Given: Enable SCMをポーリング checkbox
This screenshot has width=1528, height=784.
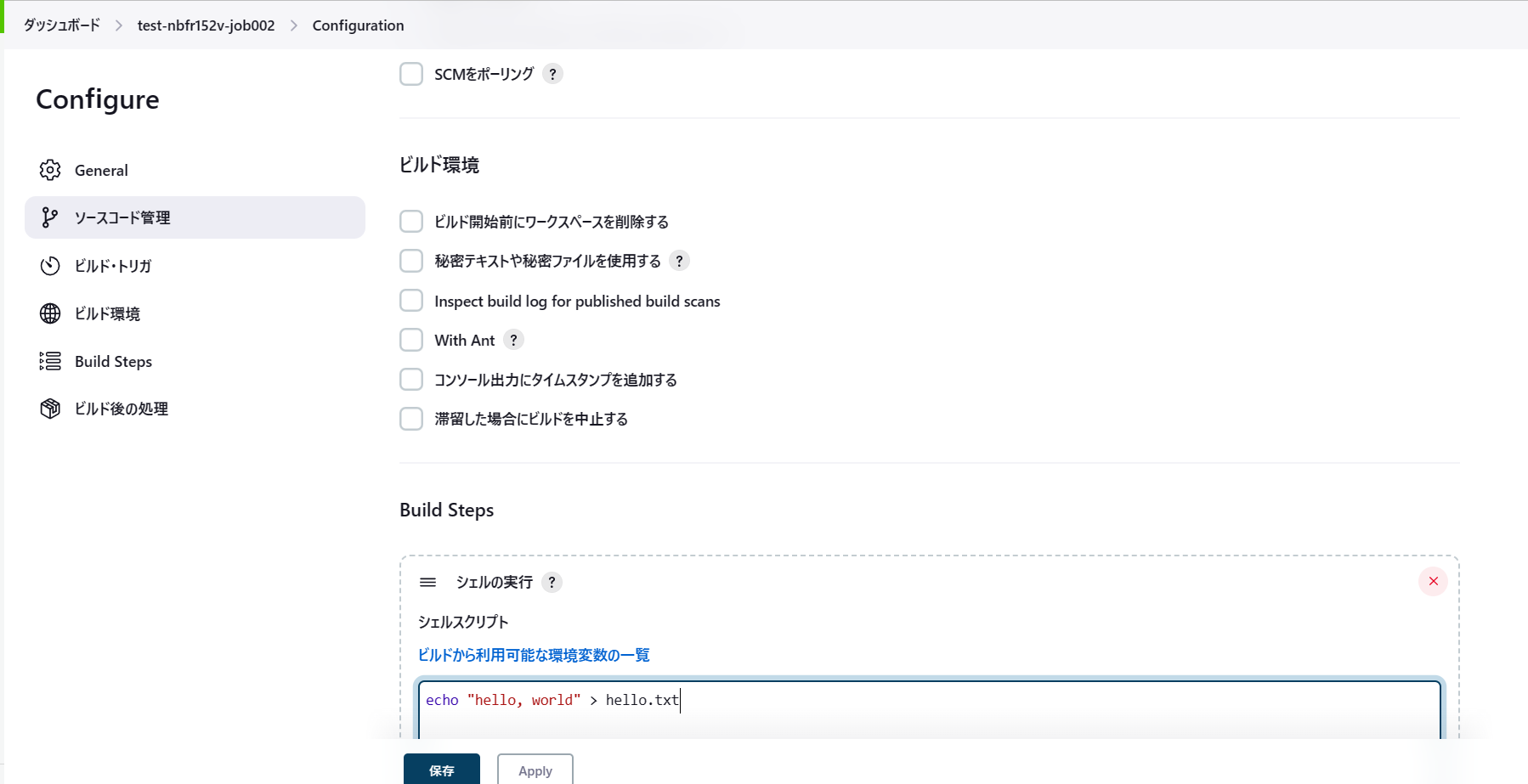Looking at the screenshot, I should point(411,74).
